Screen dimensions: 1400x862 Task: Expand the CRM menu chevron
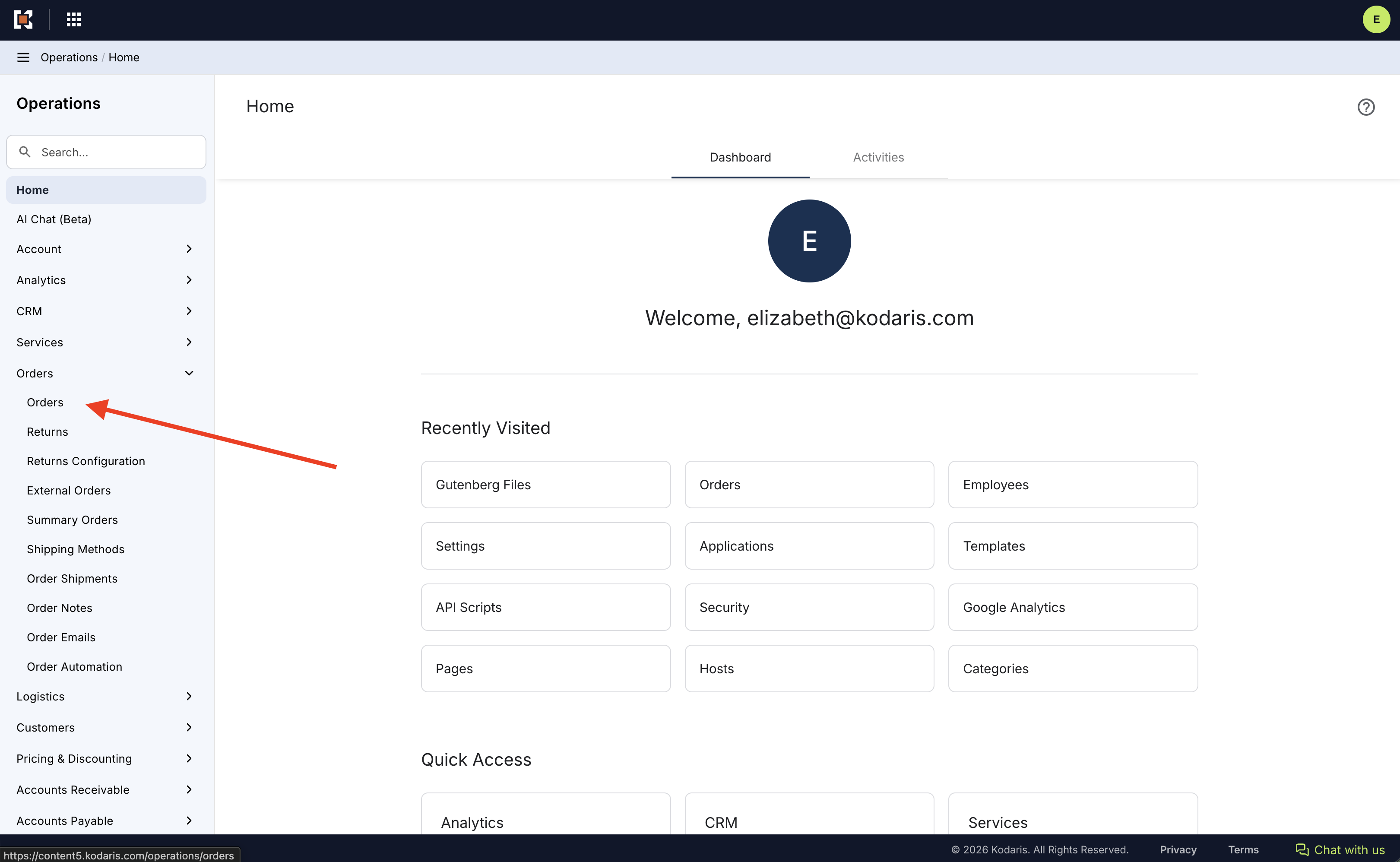coord(189,311)
